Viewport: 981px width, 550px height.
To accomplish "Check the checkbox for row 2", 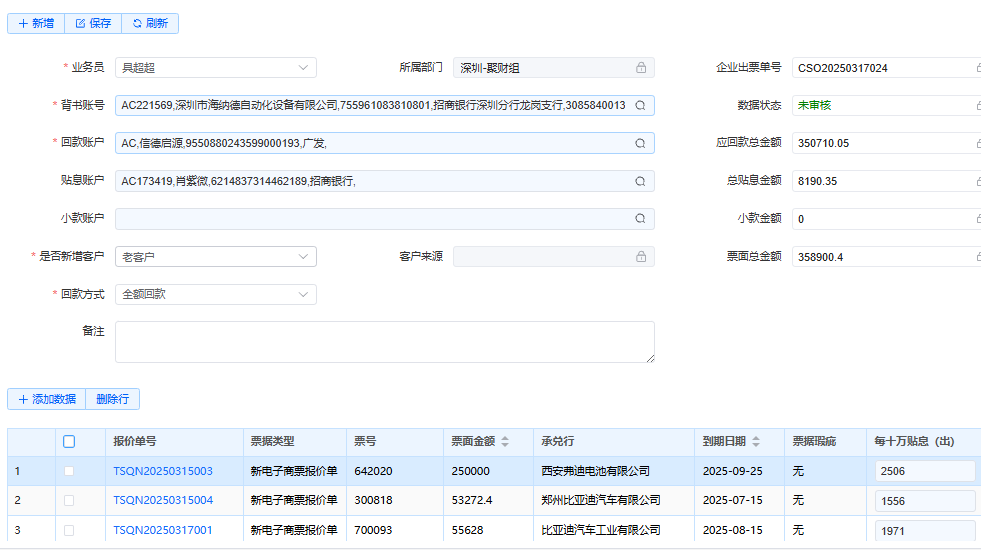I will click(x=69, y=500).
